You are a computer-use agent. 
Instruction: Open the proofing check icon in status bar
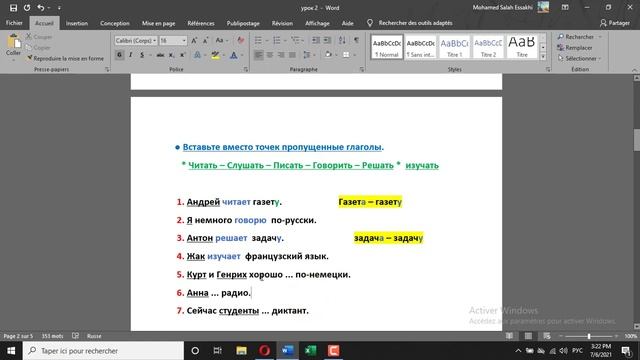click(x=76, y=336)
